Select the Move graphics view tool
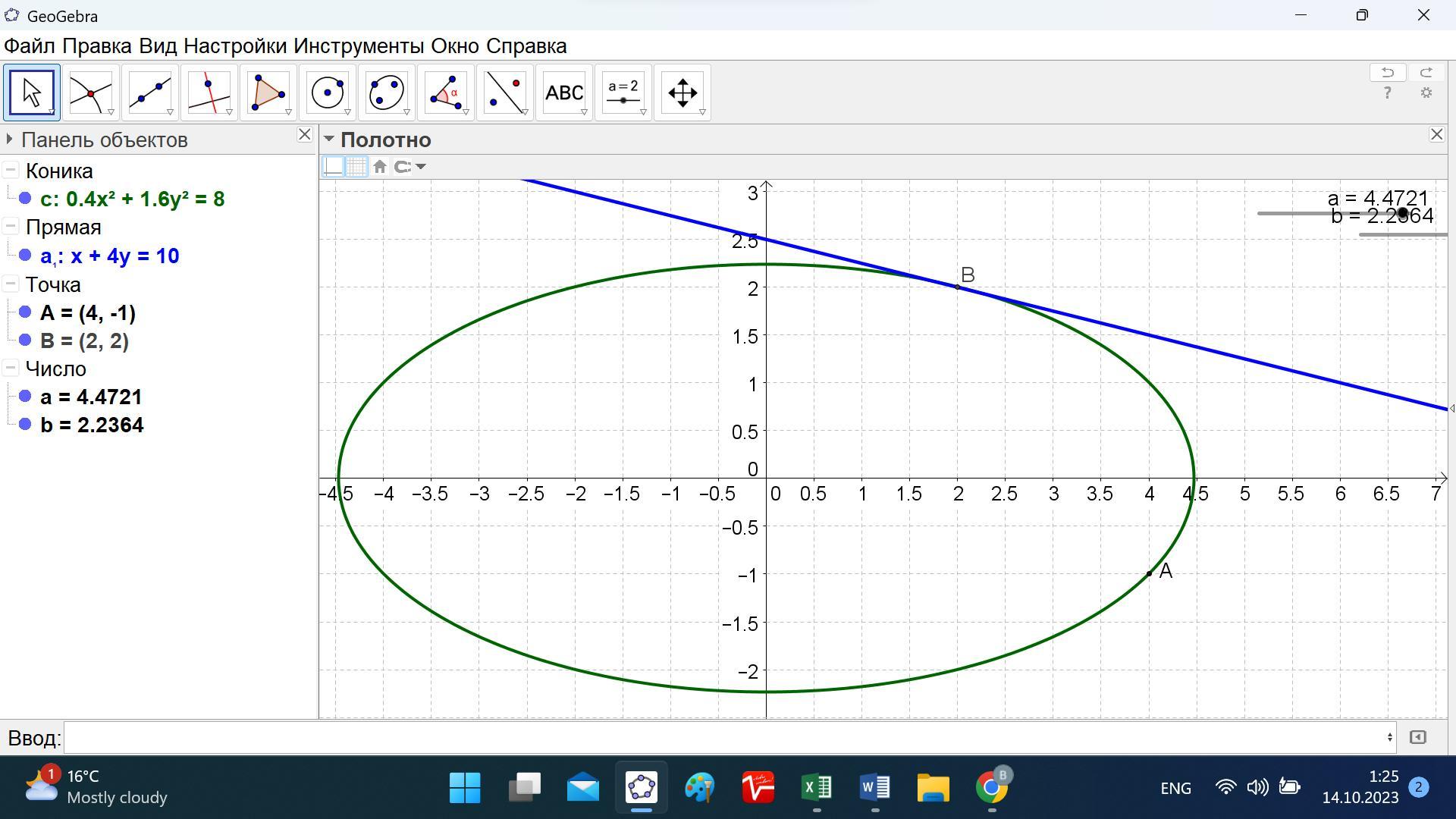The image size is (1456, 819). 682,93
